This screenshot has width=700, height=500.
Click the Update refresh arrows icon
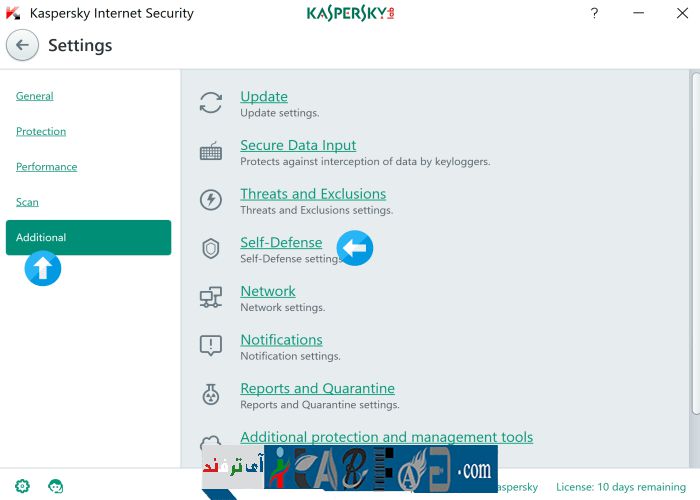(x=211, y=102)
